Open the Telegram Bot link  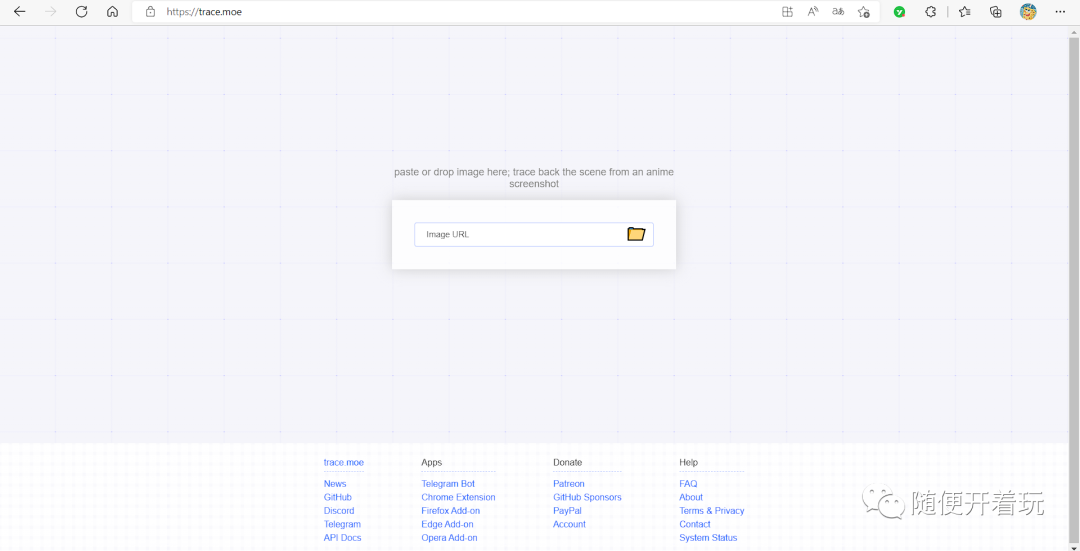pyautogui.click(x=448, y=484)
